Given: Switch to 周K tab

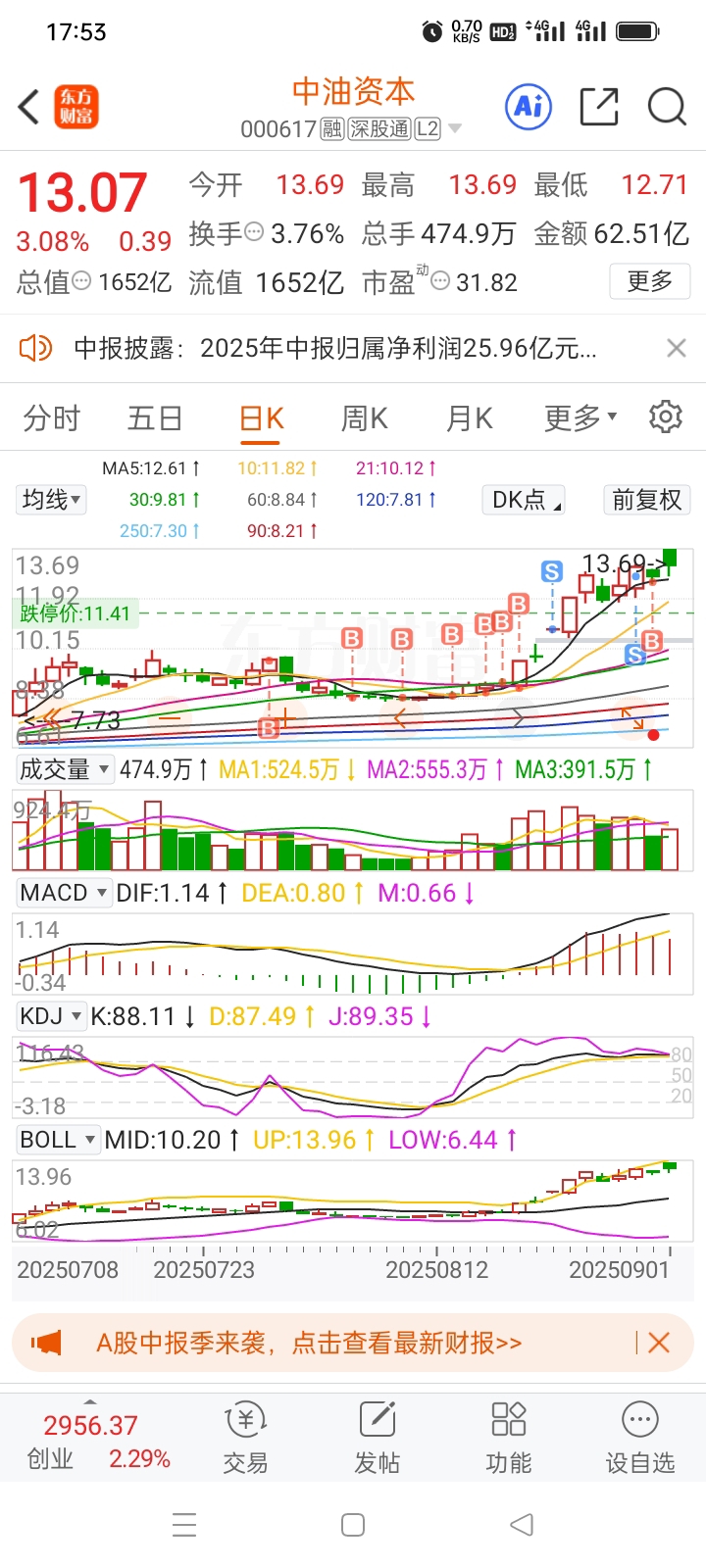Looking at the screenshot, I should coord(365,418).
